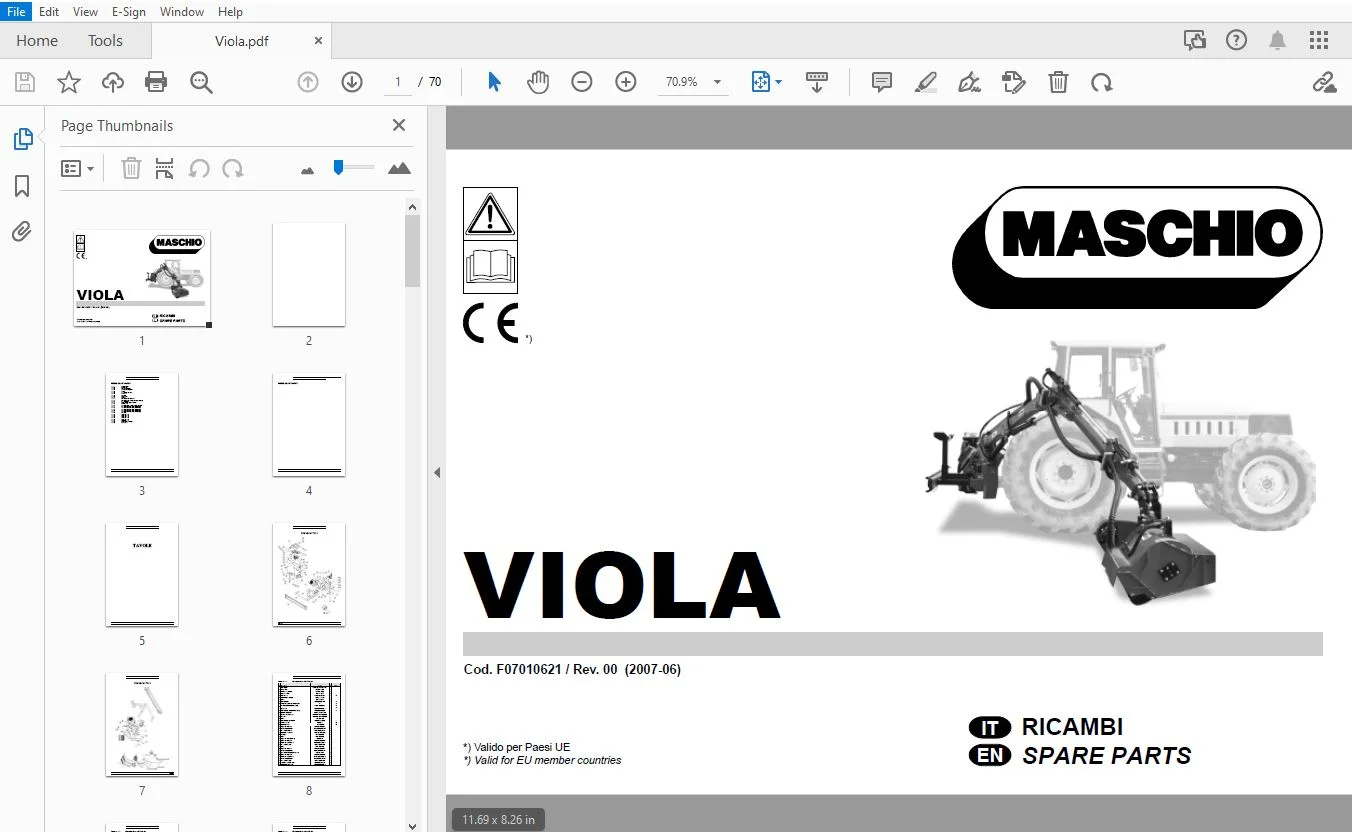1352x832 pixels.
Task: Activate the Hand pan tool
Action: point(538,82)
